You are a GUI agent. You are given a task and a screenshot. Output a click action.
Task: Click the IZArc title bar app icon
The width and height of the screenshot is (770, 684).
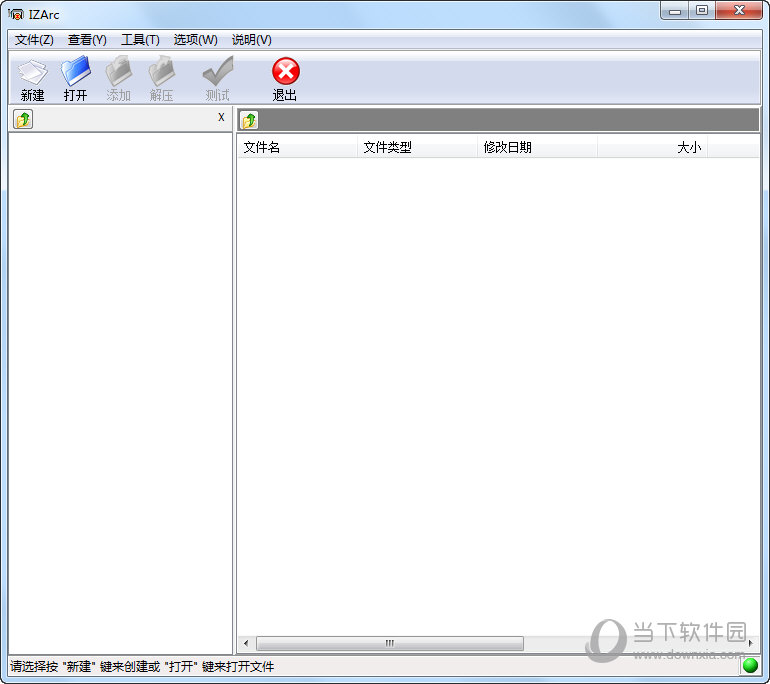coord(16,15)
